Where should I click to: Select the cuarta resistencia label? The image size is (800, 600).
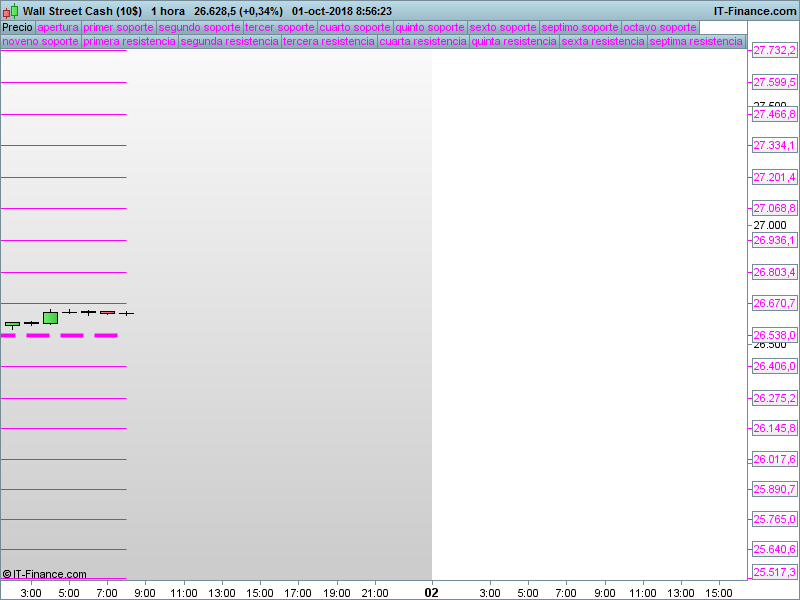click(423, 41)
